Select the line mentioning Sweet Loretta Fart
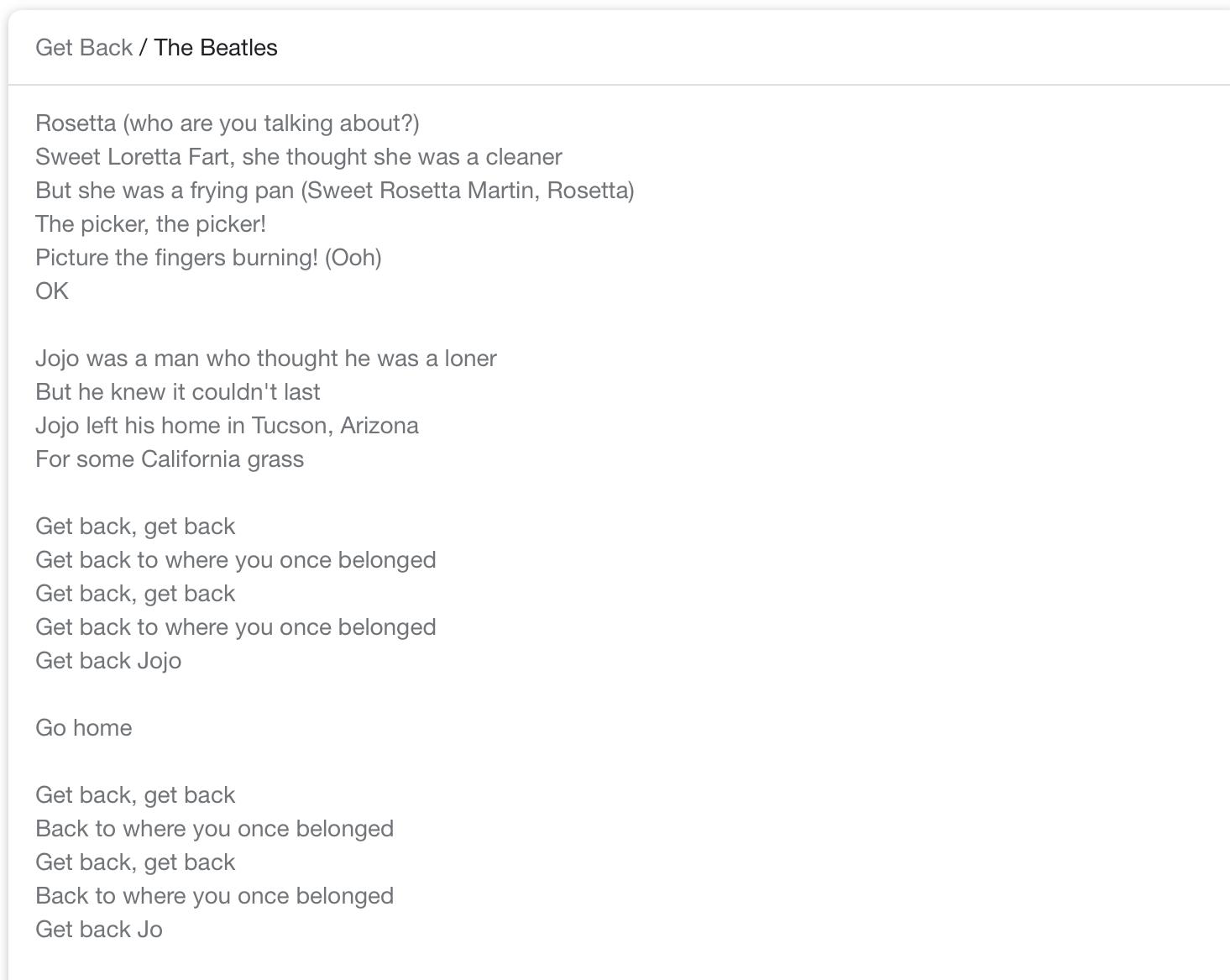Viewport: 1230px width, 980px height. click(299, 157)
